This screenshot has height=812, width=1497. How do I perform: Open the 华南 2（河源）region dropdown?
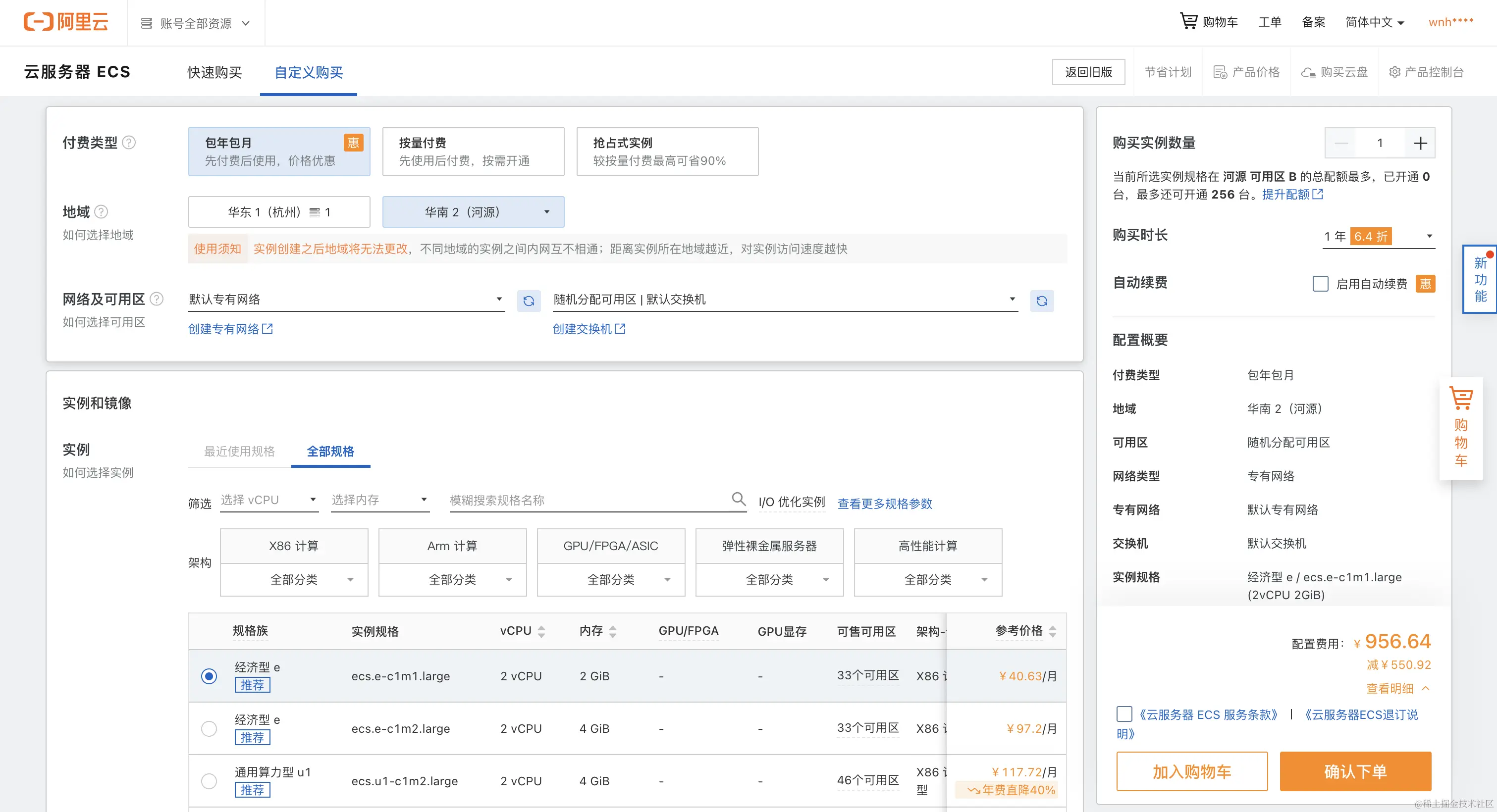(473, 212)
